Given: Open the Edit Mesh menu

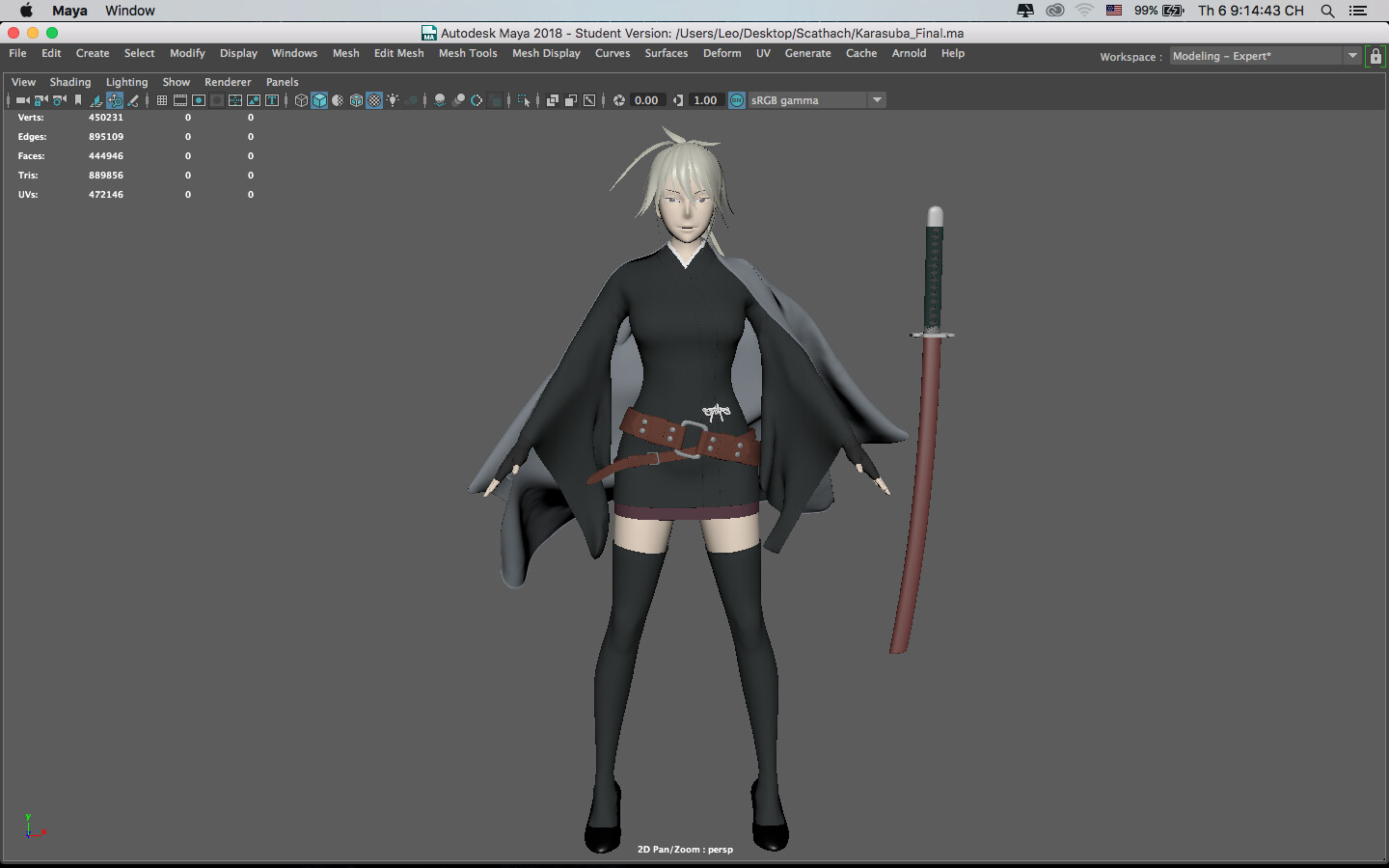Looking at the screenshot, I should 399,53.
